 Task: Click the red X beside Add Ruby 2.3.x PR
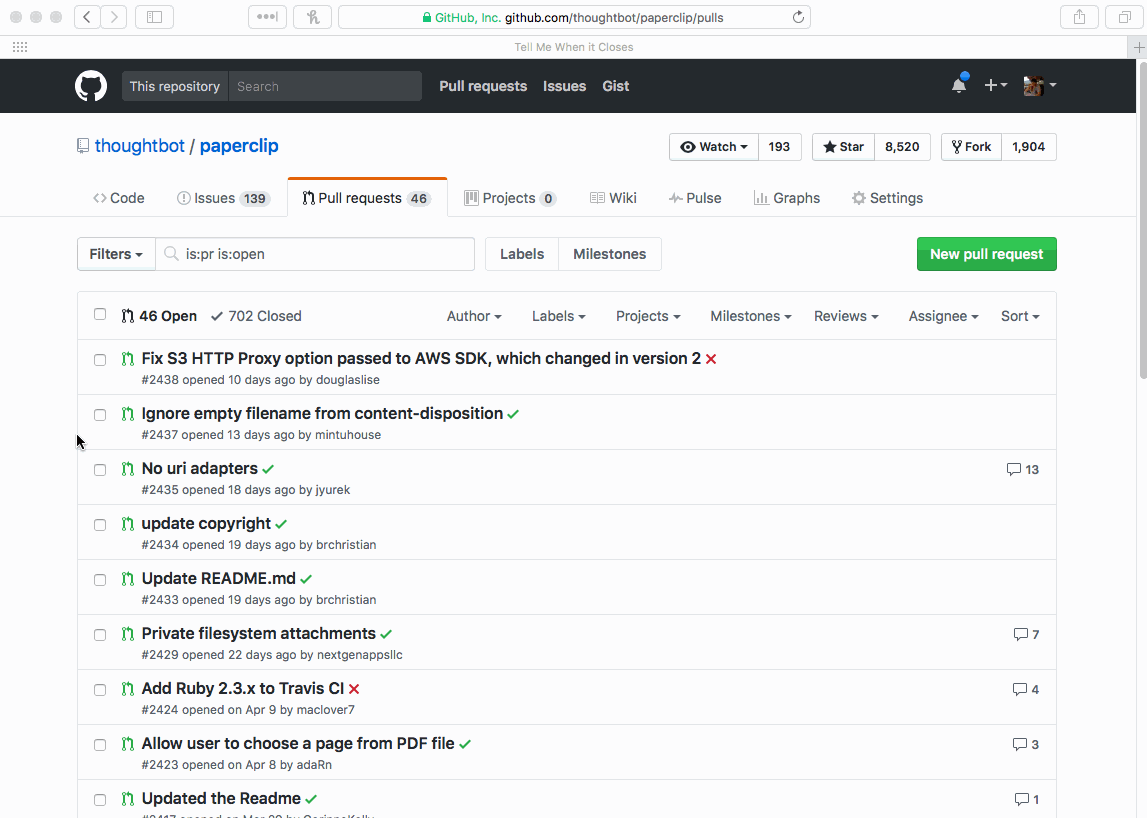click(354, 689)
